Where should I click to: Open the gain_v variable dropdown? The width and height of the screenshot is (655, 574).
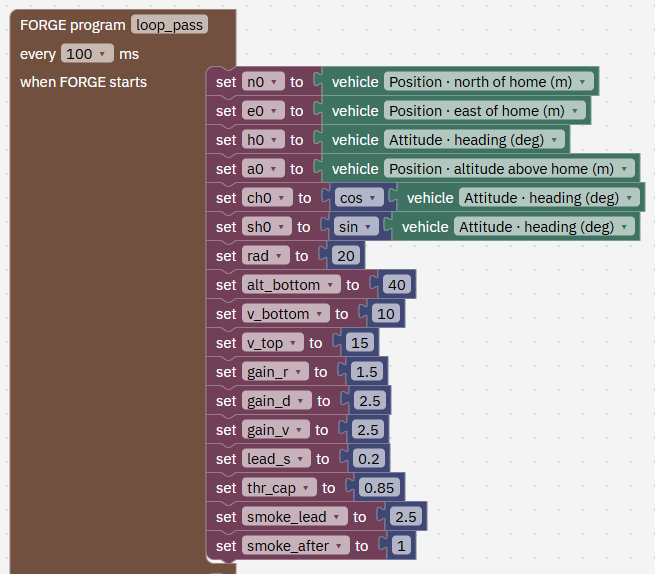[276, 430]
